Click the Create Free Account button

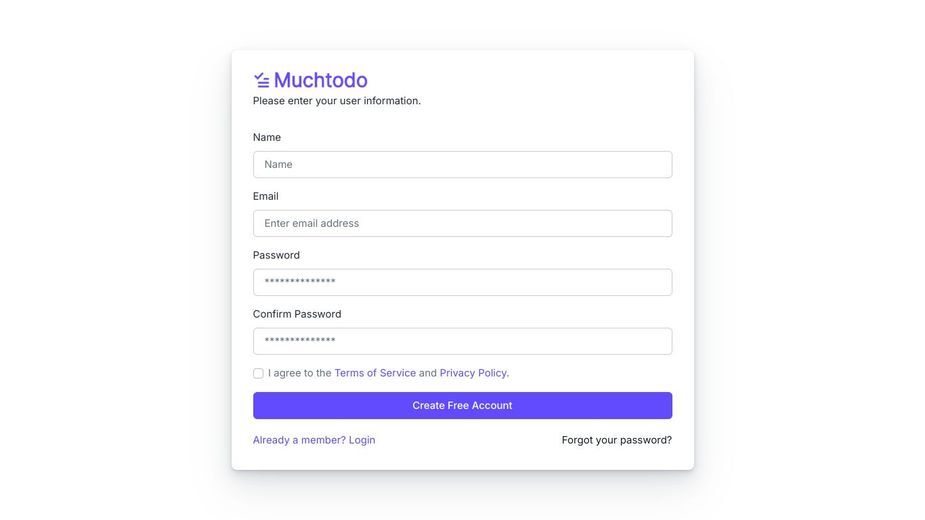coord(462,405)
